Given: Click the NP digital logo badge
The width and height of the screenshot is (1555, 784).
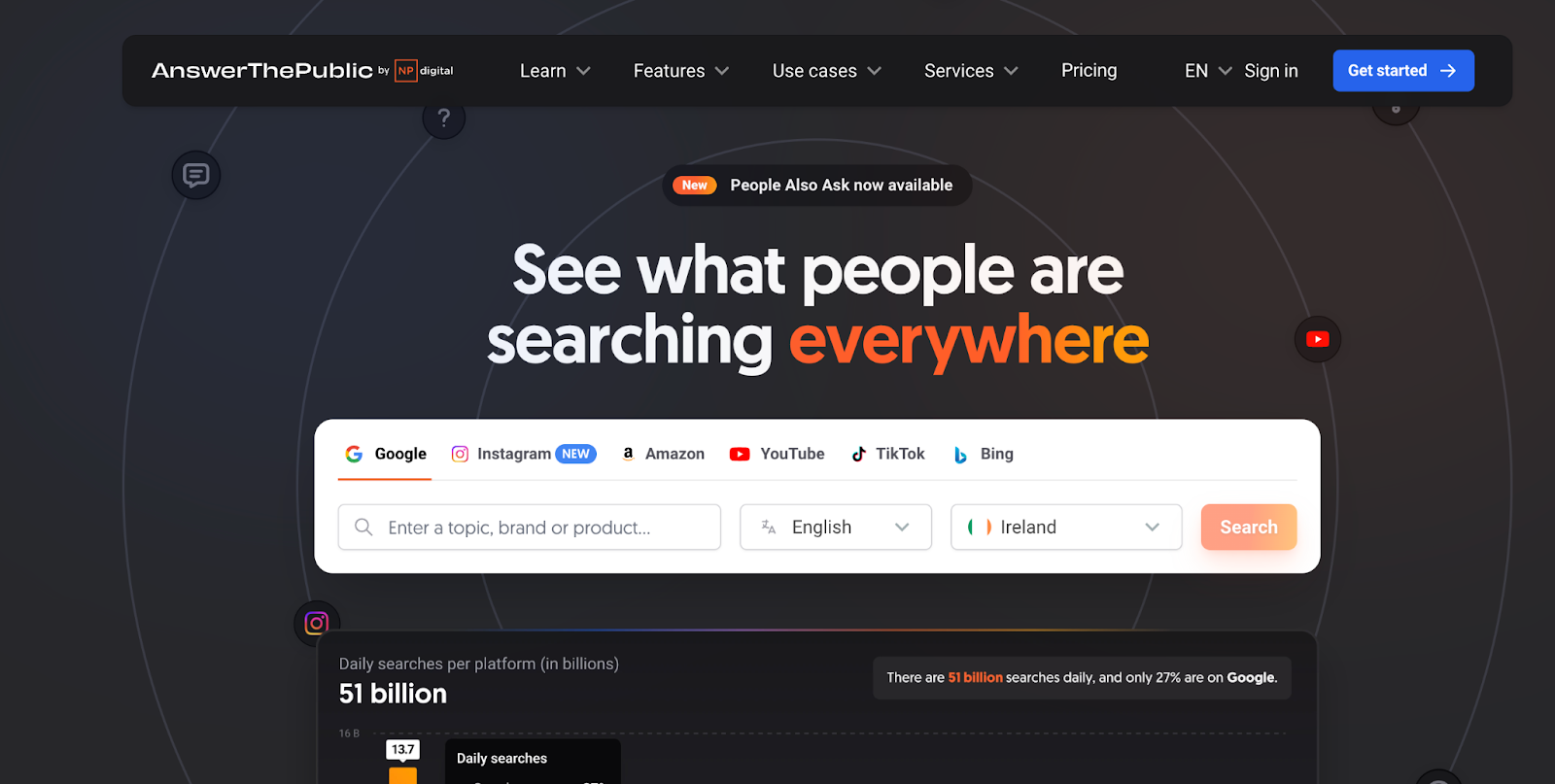Looking at the screenshot, I should pos(425,71).
